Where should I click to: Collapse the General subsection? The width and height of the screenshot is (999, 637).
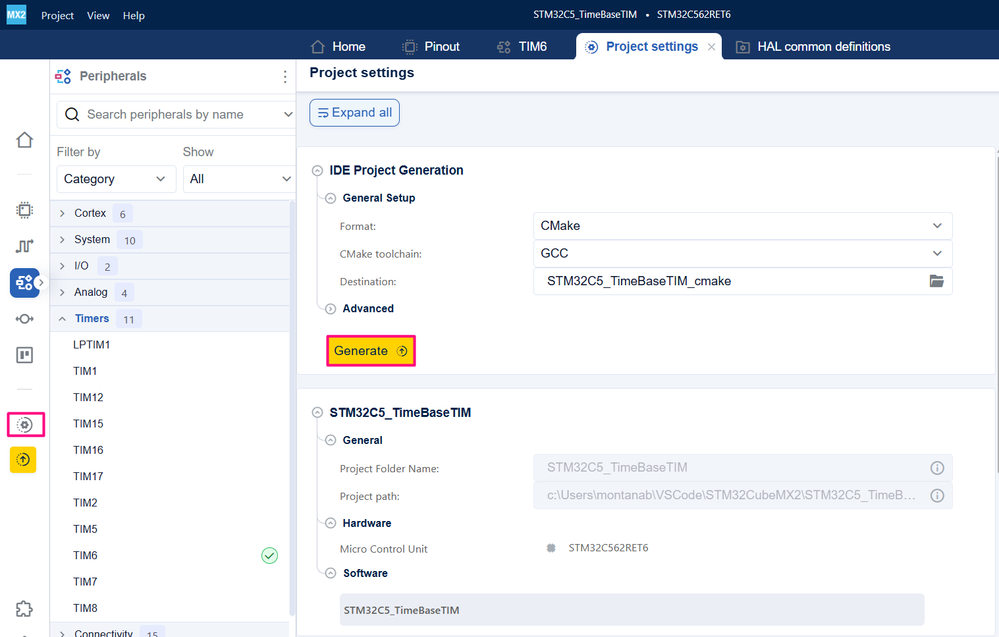click(x=330, y=440)
